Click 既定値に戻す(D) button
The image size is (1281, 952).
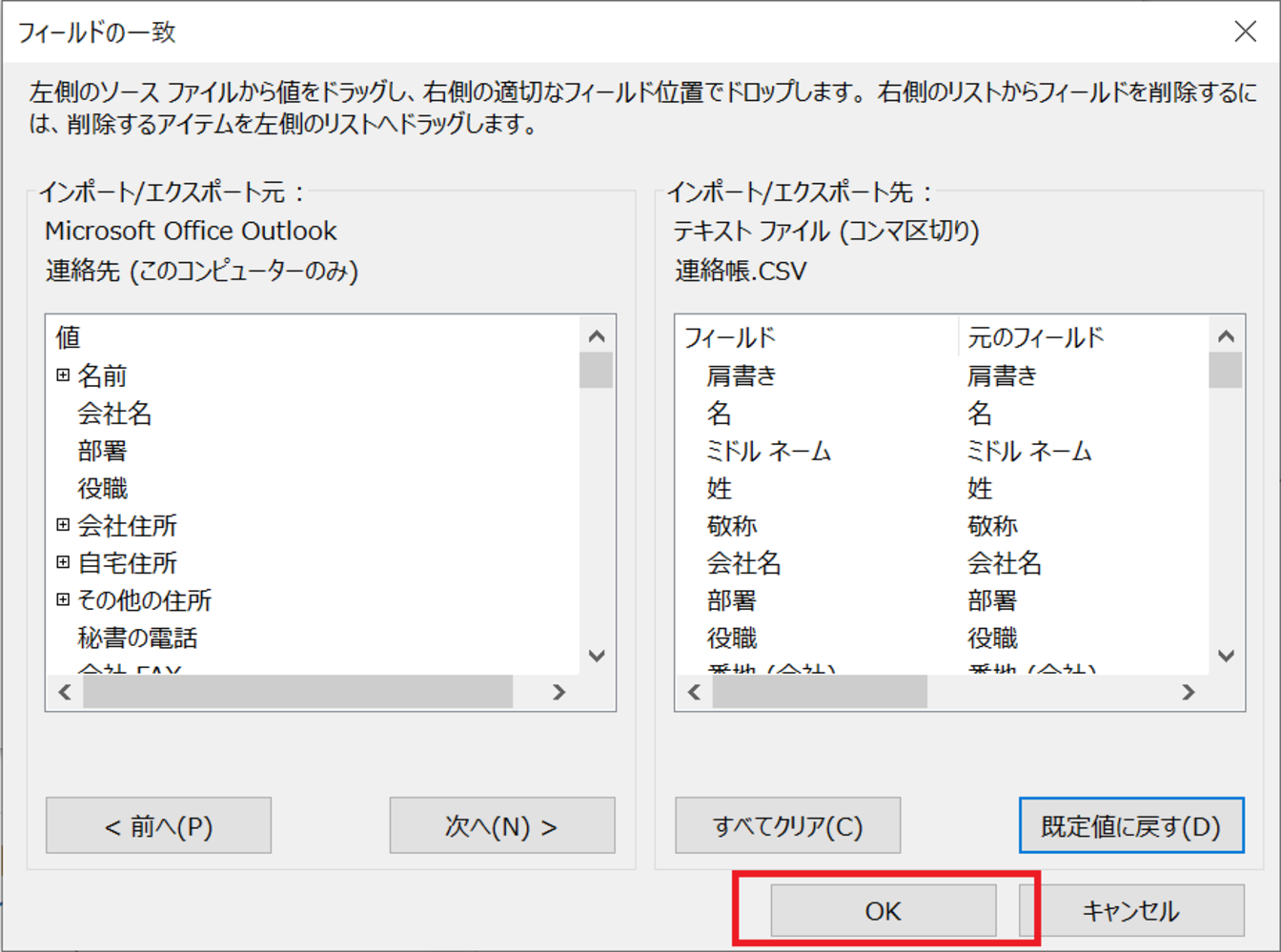pyautogui.click(x=1130, y=825)
